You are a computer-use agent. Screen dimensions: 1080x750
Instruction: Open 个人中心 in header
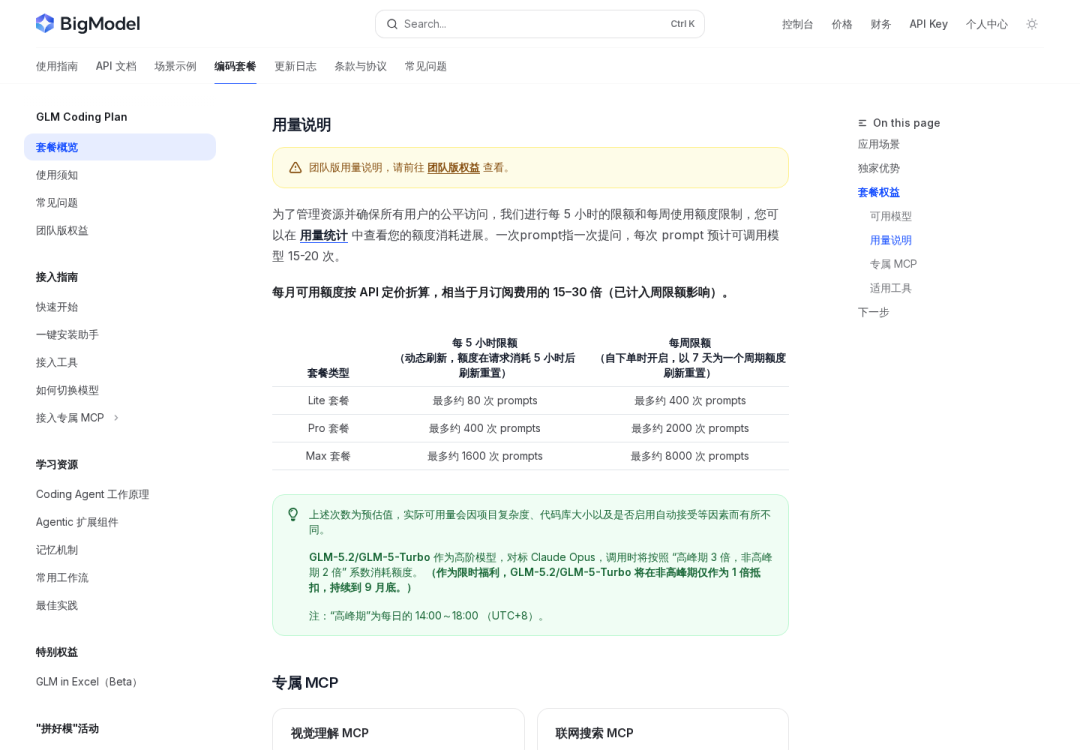coord(986,24)
